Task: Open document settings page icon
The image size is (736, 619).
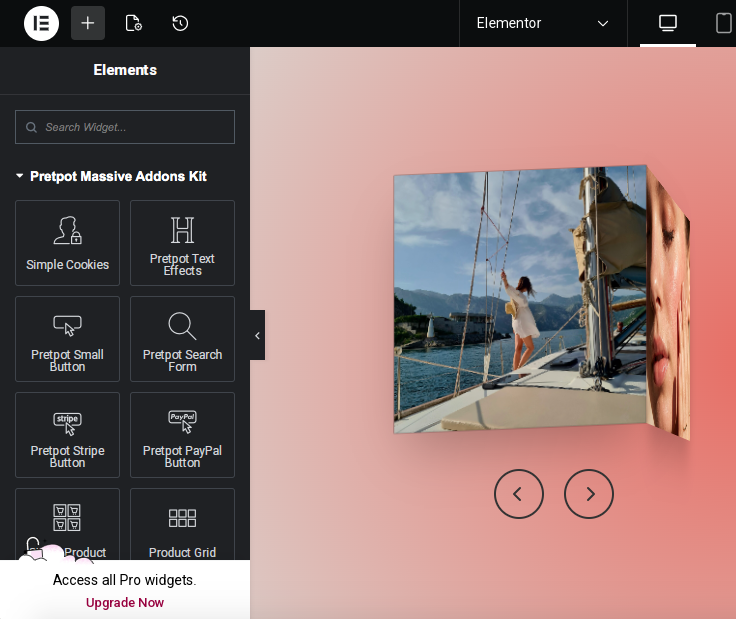Action: [133, 23]
